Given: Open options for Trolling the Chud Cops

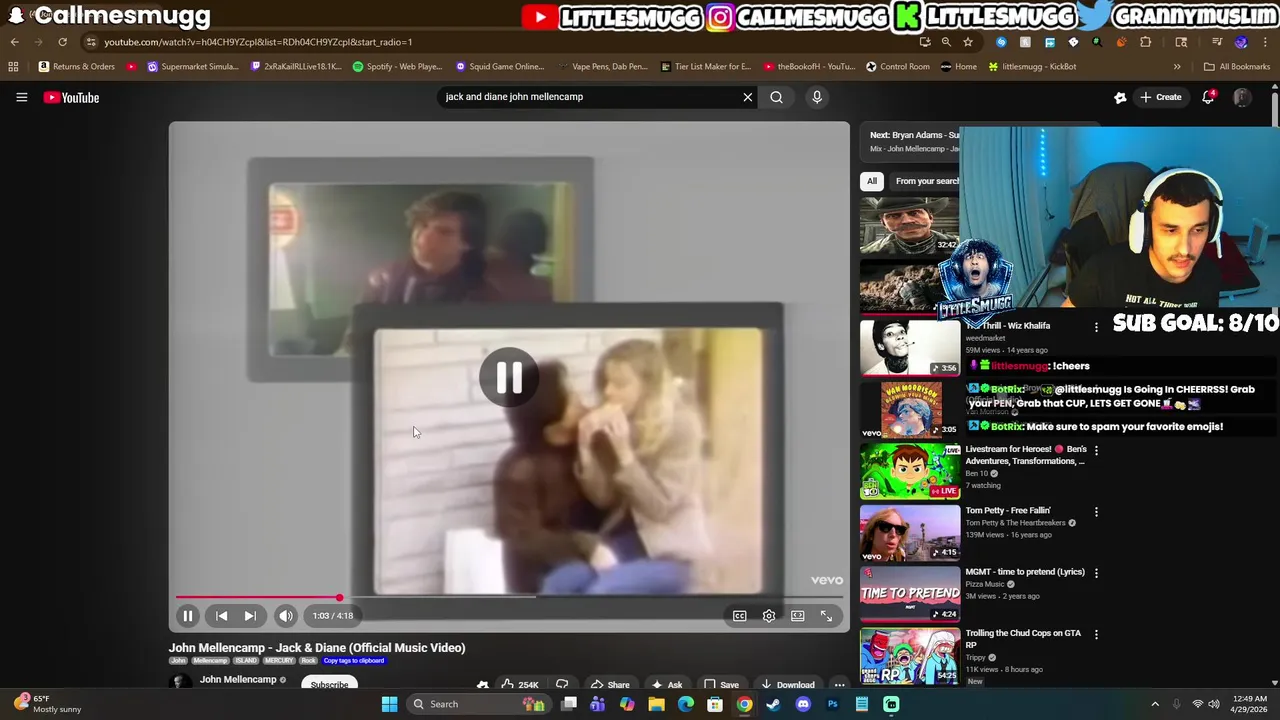Looking at the screenshot, I should pyautogui.click(x=1096, y=634).
